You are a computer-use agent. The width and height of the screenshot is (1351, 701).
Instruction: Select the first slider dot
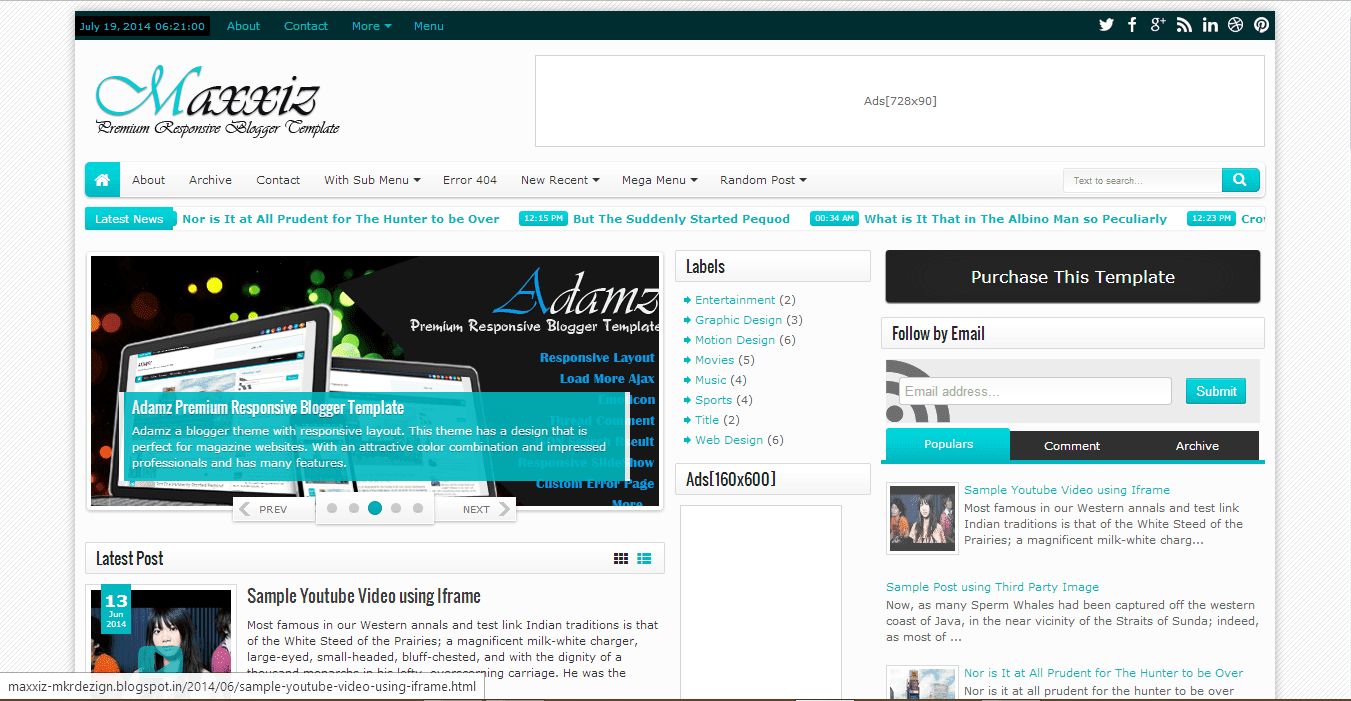[333, 508]
